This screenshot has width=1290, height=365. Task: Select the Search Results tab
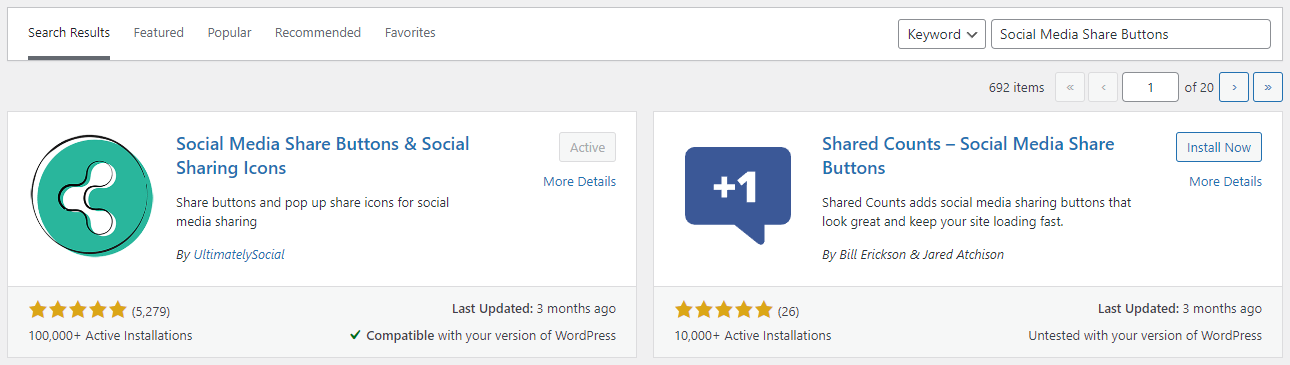pyautogui.click(x=69, y=33)
